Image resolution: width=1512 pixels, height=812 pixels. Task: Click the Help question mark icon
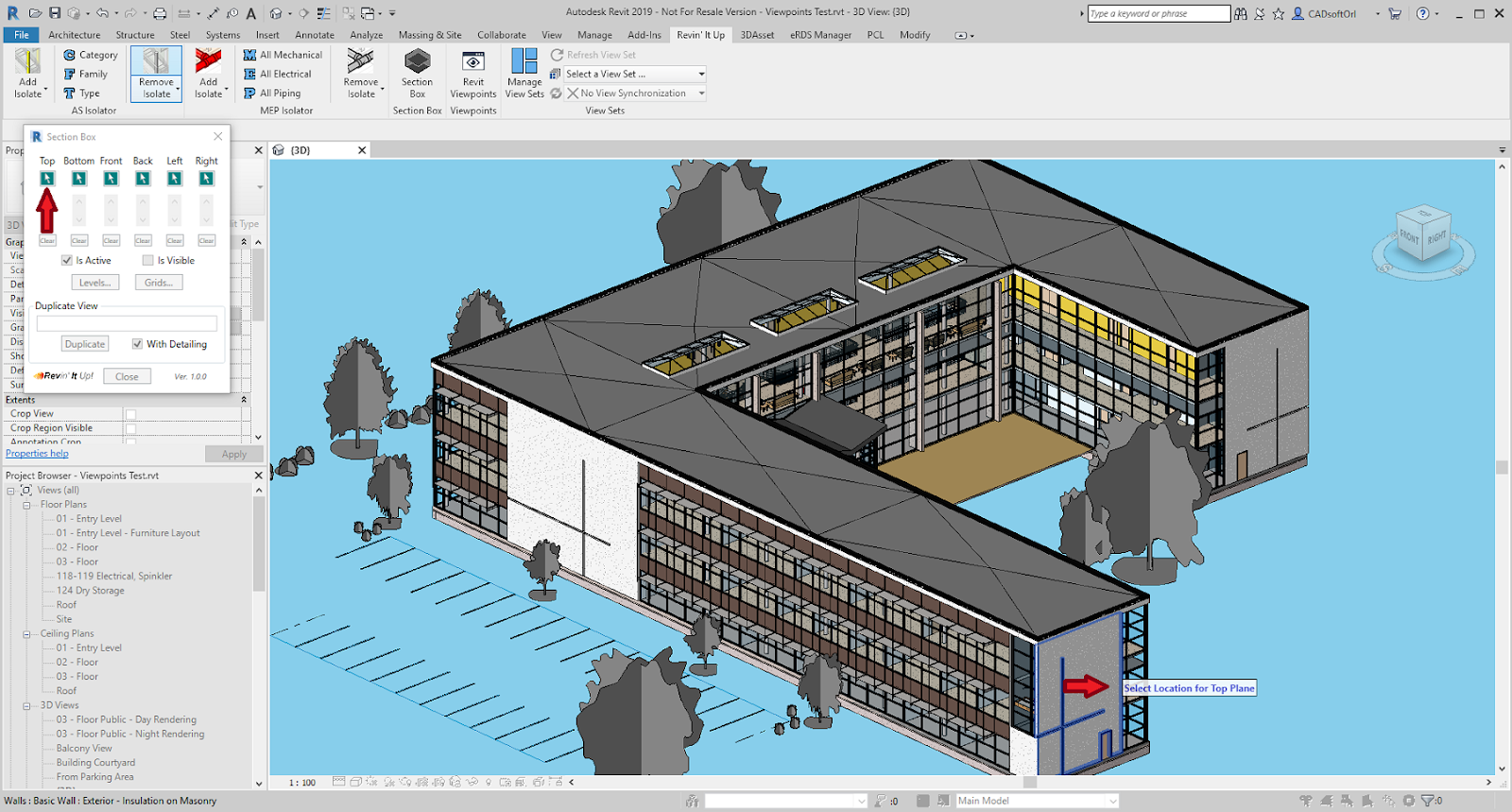(x=1422, y=13)
